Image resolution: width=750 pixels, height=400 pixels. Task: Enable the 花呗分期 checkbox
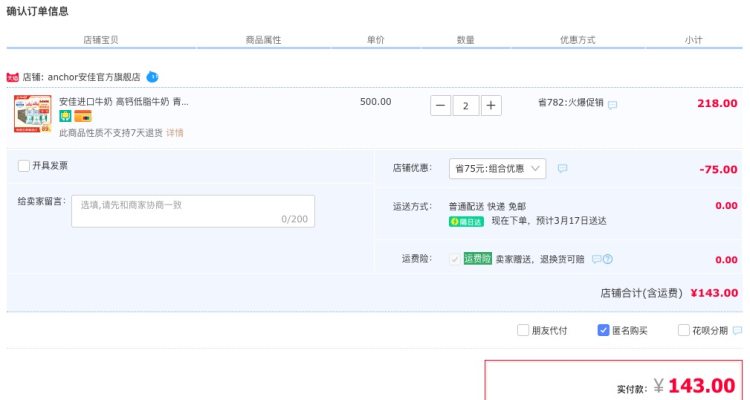coord(684,330)
